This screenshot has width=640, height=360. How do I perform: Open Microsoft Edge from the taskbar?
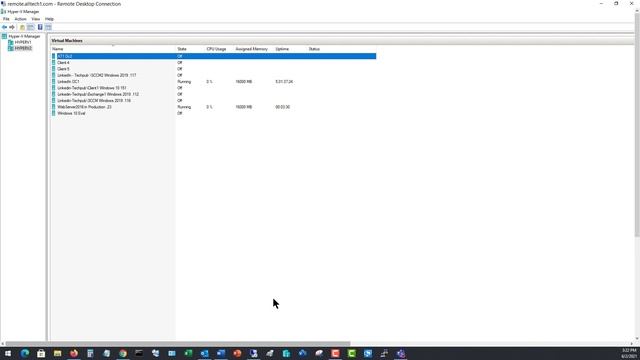click(25, 353)
